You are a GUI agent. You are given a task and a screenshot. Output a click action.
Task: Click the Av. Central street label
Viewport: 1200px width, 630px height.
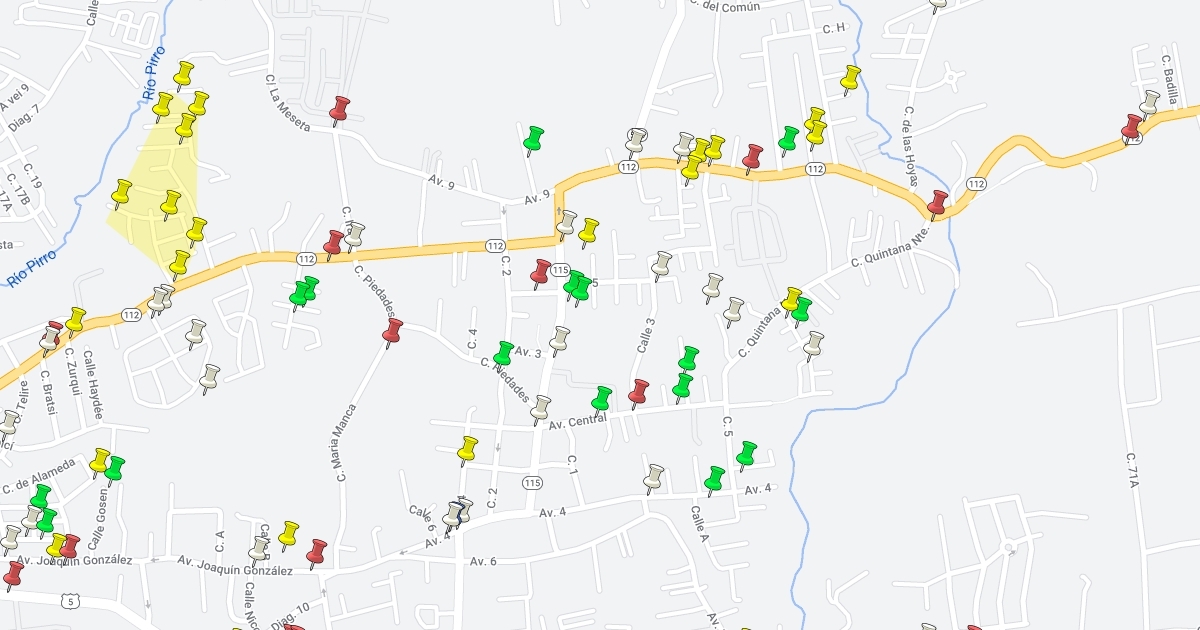pos(577,420)
